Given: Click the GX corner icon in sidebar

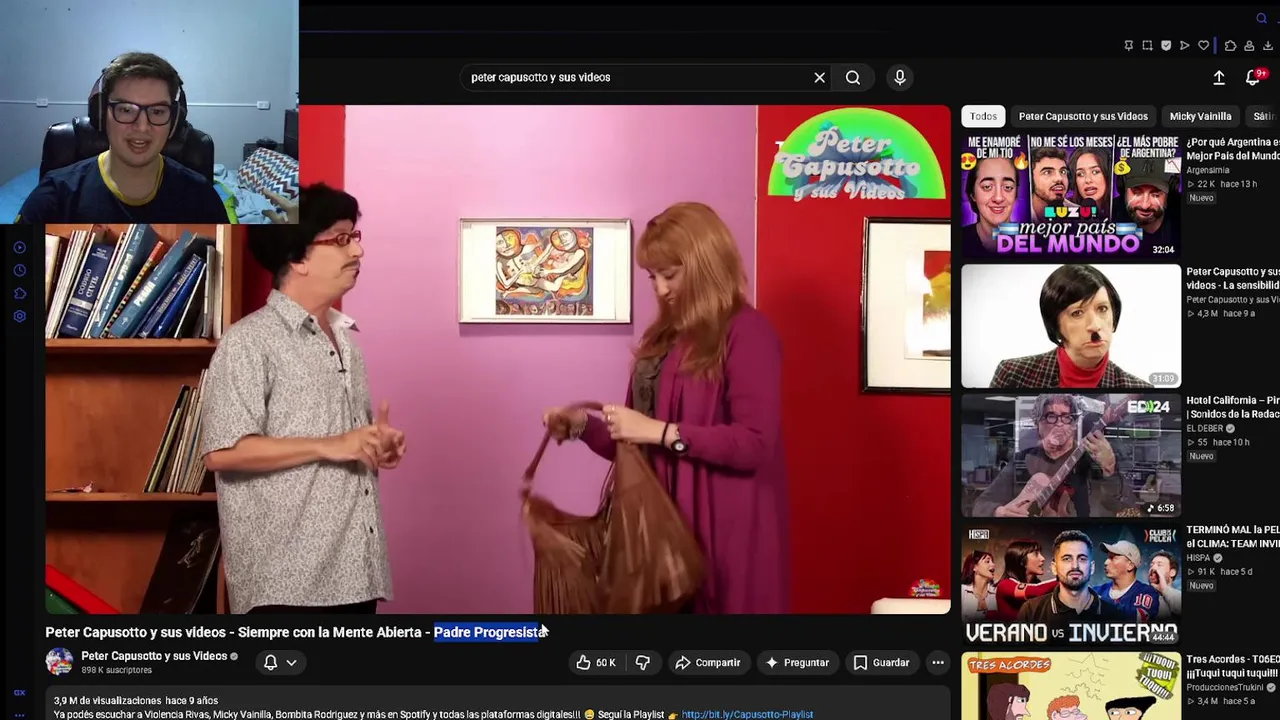Looking at the screenshot, I should pos(19,692).
